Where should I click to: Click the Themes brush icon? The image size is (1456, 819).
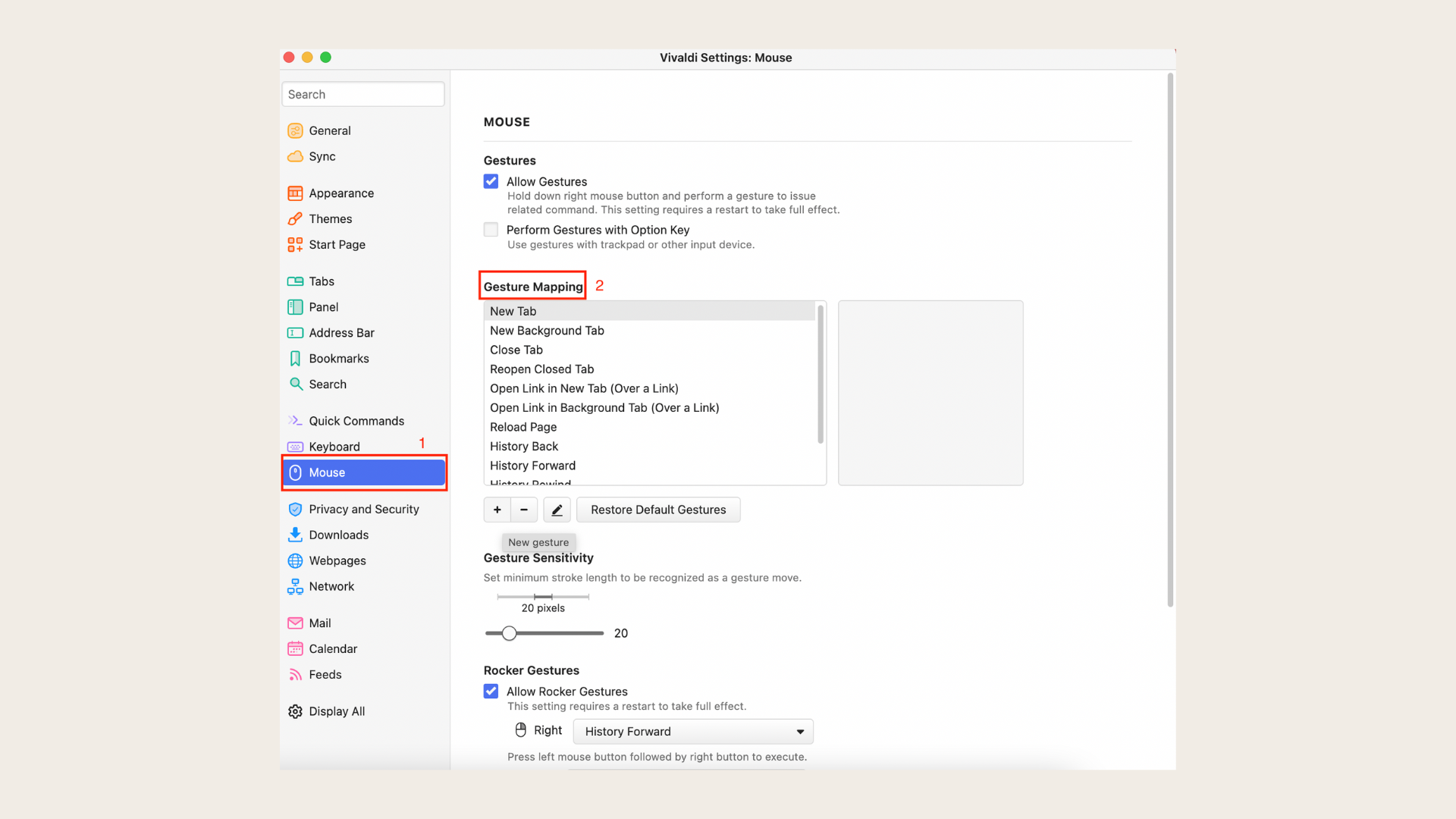coord(295,219)
